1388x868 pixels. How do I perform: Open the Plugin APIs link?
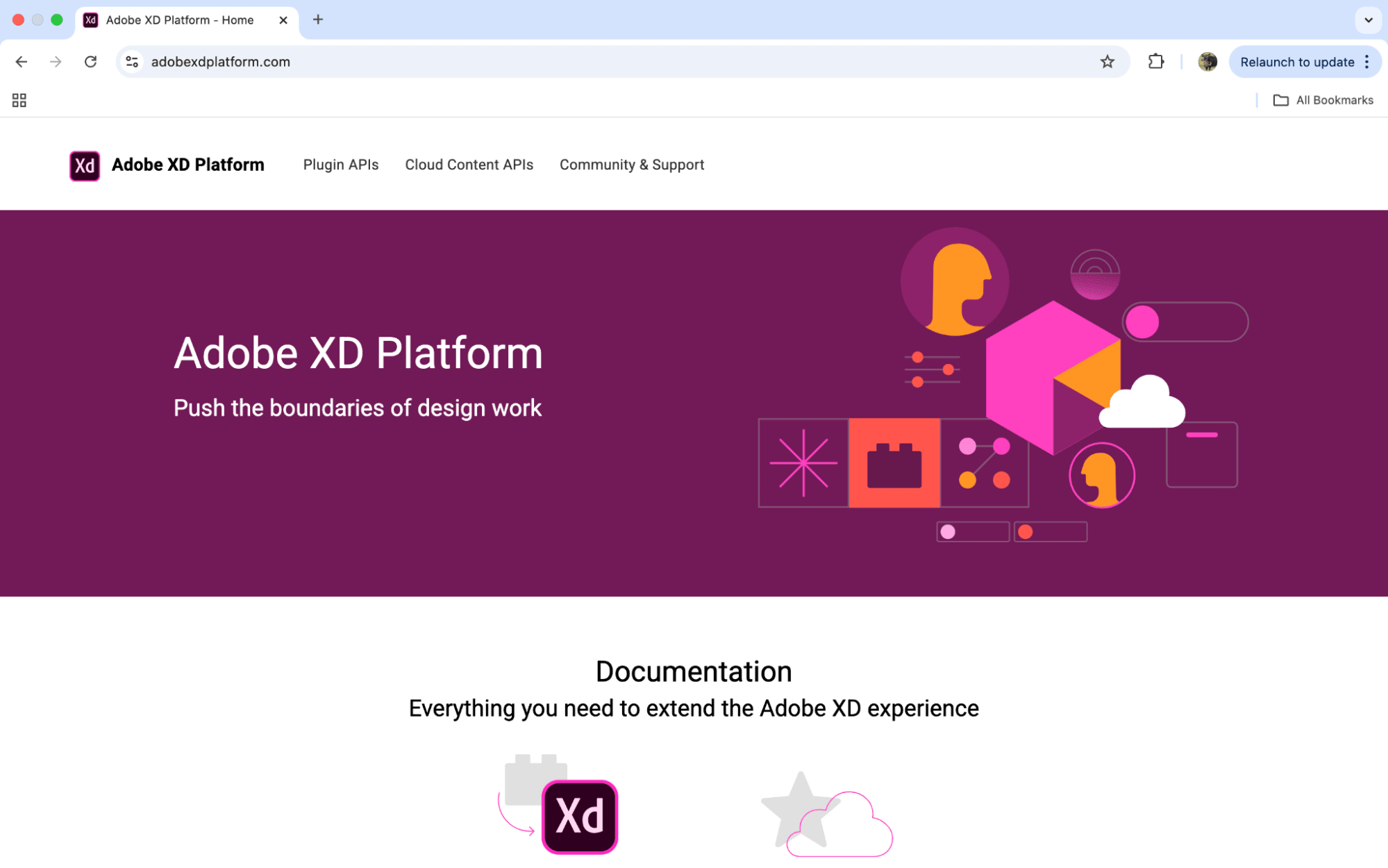pos(340,165)
